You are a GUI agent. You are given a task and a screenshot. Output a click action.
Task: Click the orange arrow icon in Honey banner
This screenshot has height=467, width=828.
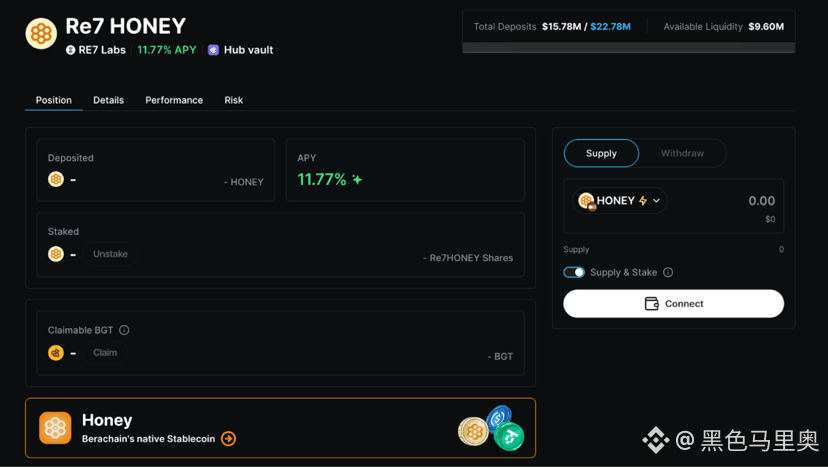(x=229, y=438)
